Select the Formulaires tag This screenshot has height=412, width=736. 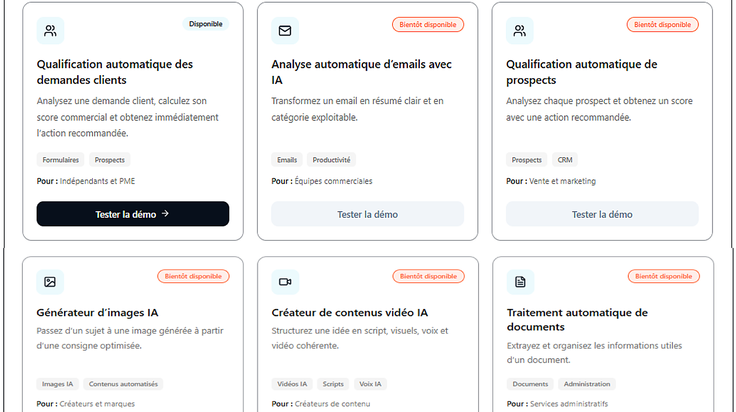point(61,160)
